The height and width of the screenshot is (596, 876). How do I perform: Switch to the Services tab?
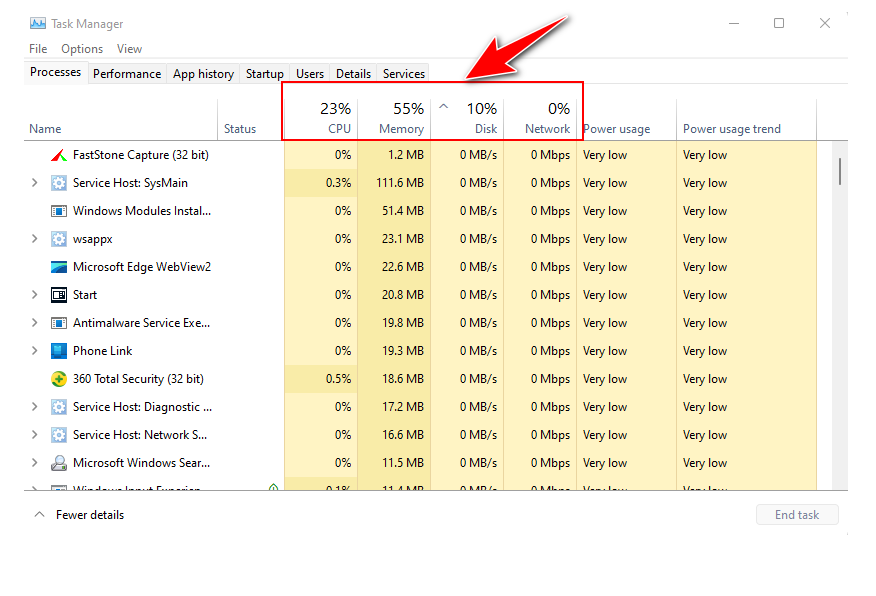403,74
